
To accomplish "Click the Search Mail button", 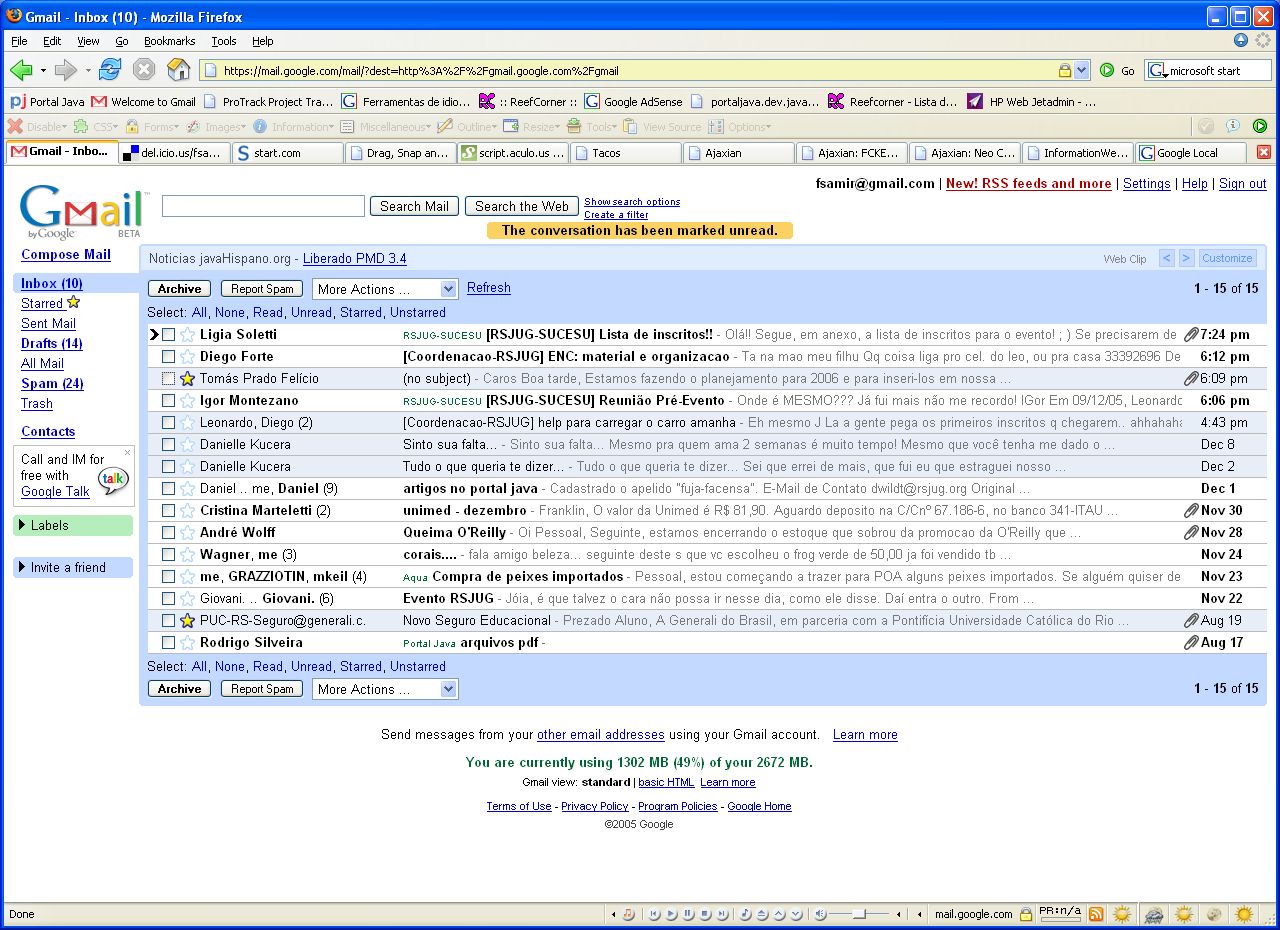I will coord(414,206).
